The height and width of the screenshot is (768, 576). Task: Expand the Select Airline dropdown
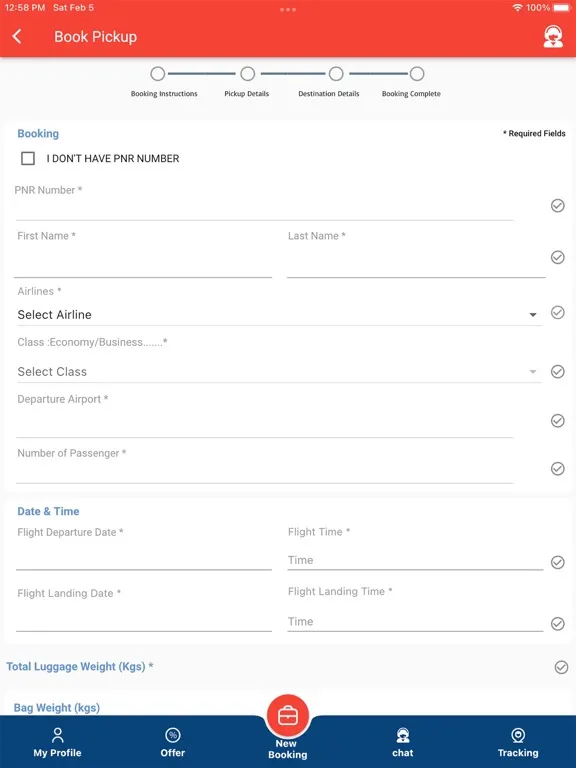coord(279,314)
